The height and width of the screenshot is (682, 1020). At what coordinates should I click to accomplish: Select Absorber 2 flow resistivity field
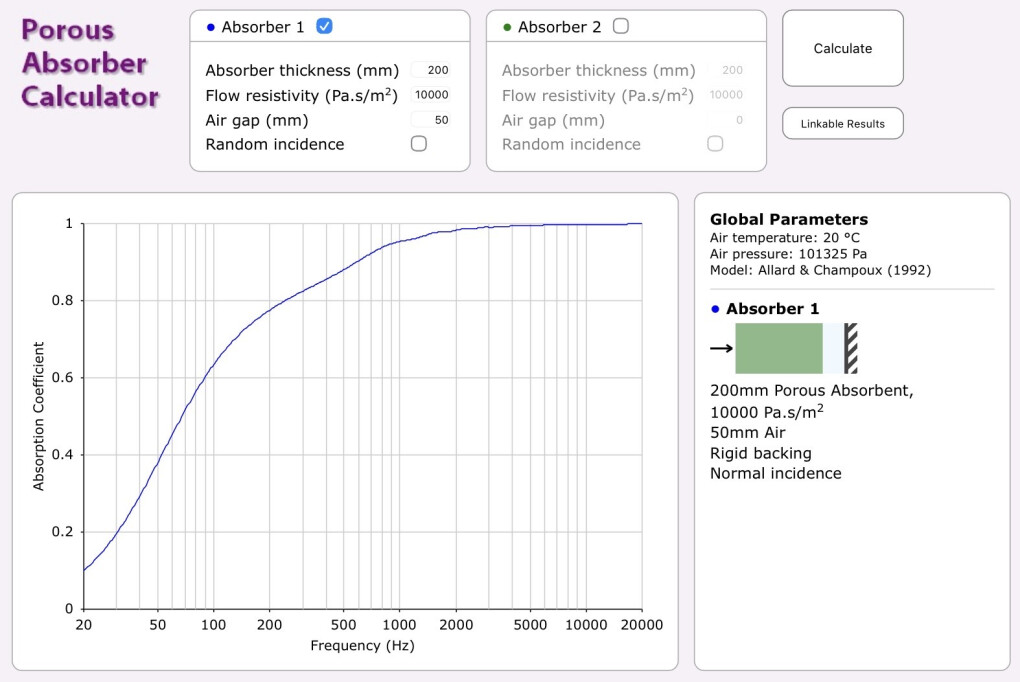[x=726, y=95]
